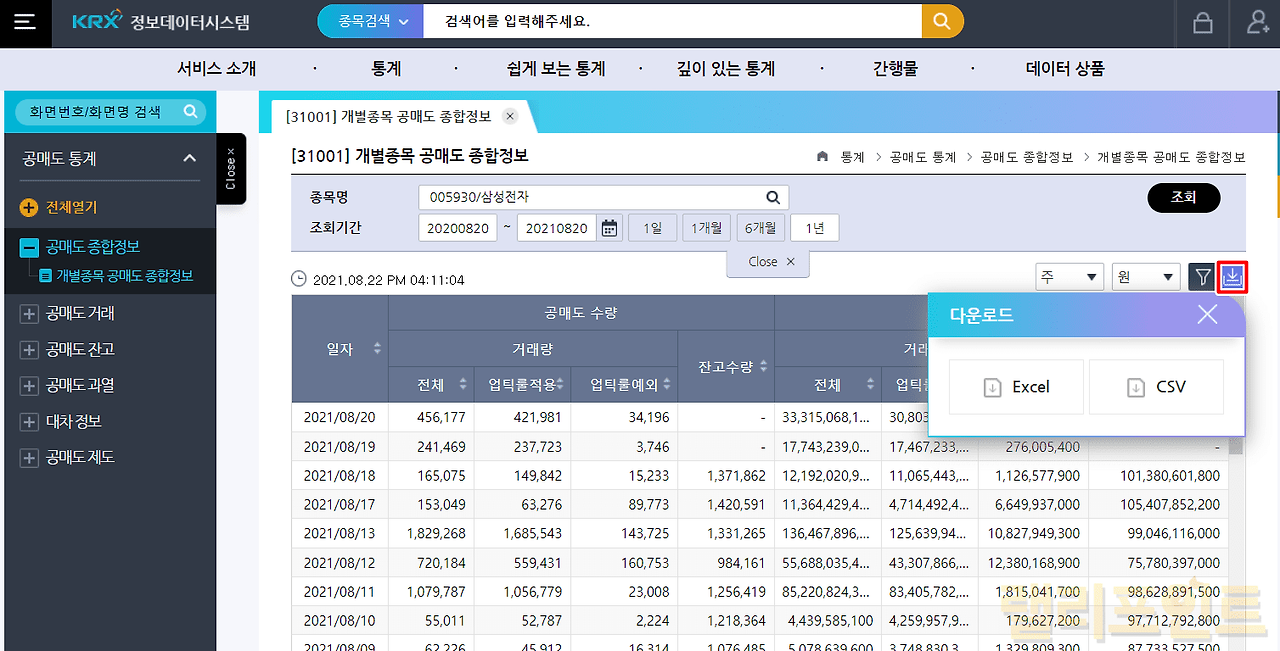The width and height of the screenshot is (1280, 651).
Task: Click the lock login icon
Action: [x=1202, y=23]
